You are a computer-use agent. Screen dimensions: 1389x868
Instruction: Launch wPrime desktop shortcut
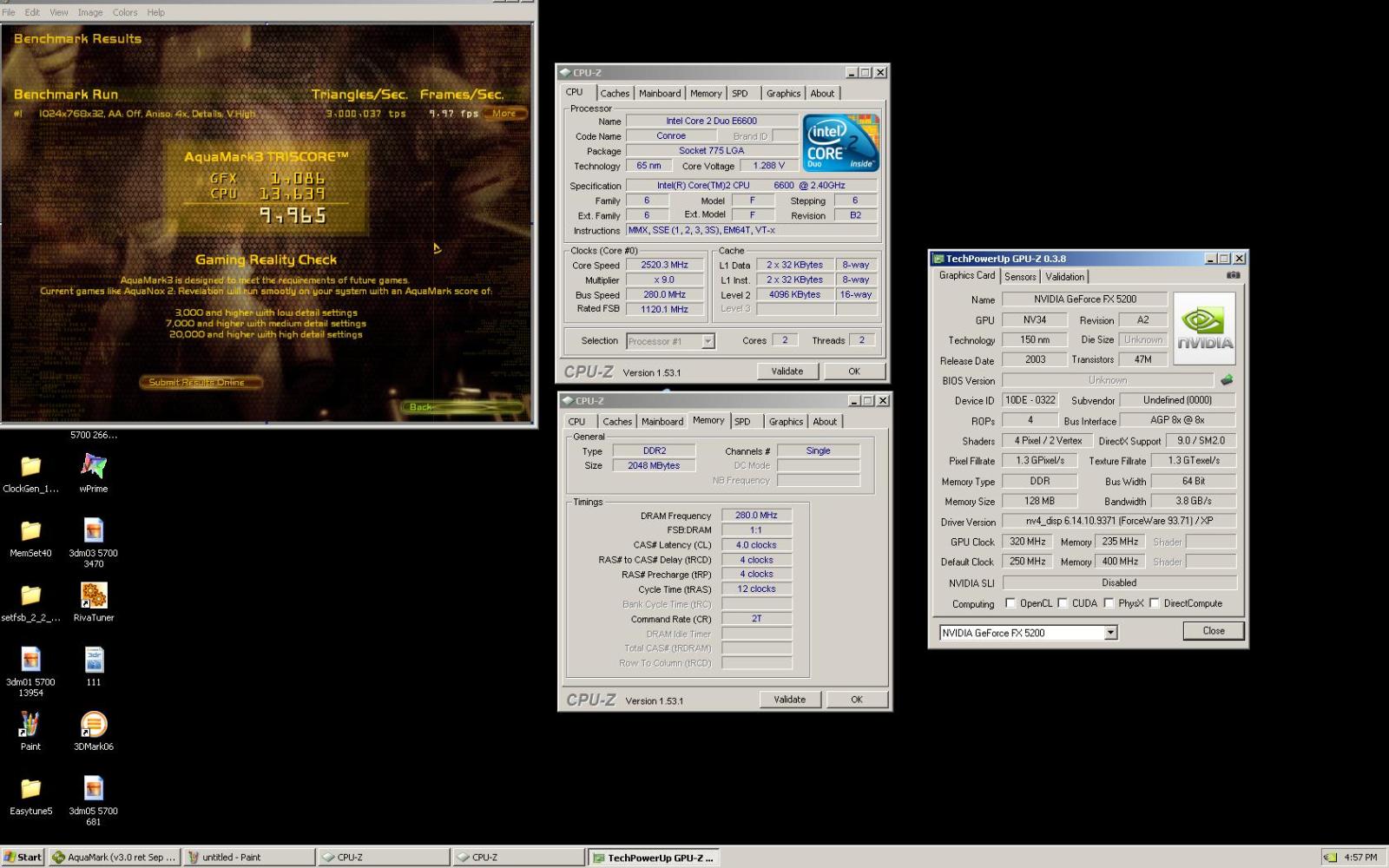(x=94, y=474)
